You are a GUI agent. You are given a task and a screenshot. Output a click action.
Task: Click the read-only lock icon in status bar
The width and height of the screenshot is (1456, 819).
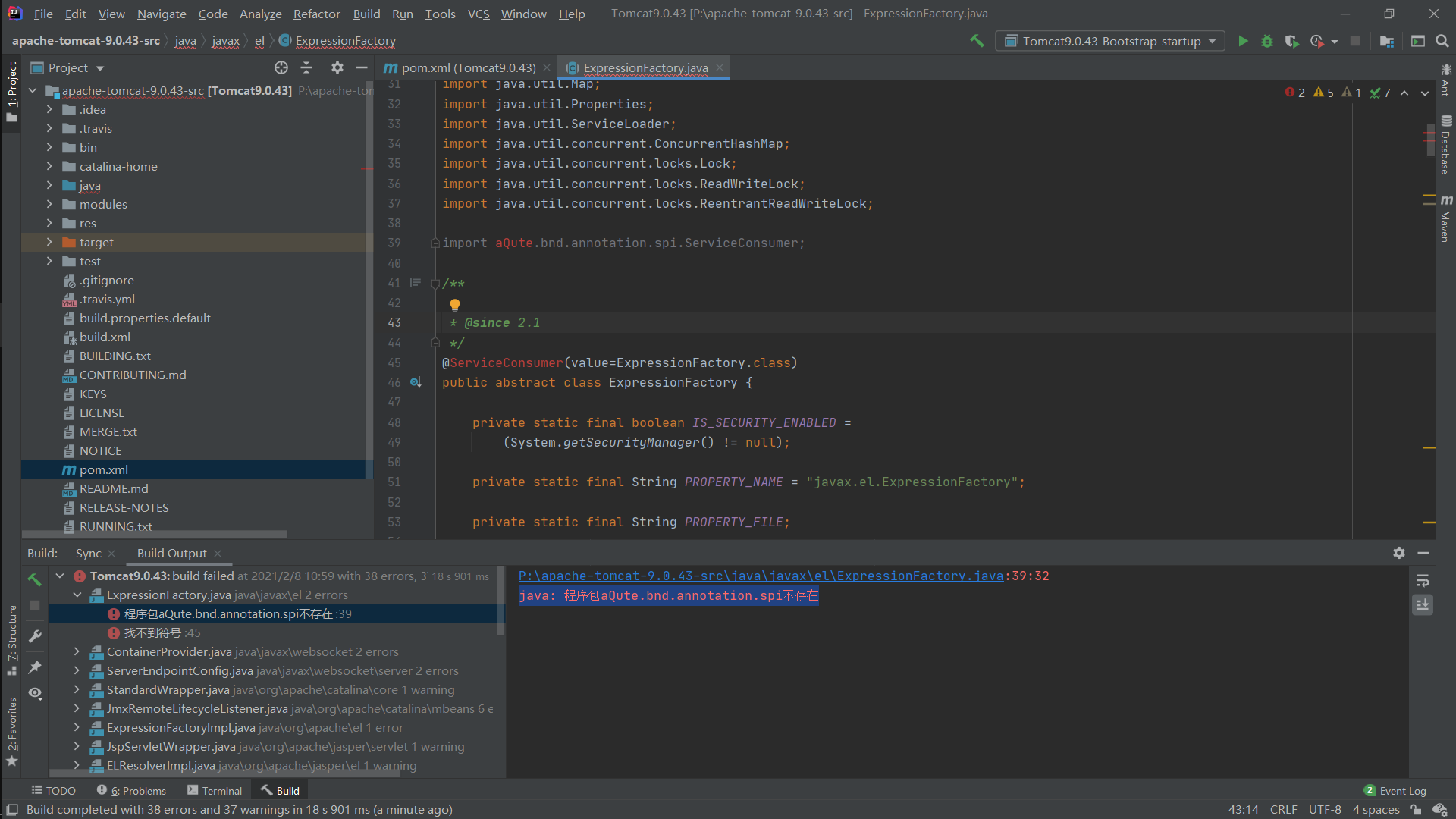click(1416, 810)
